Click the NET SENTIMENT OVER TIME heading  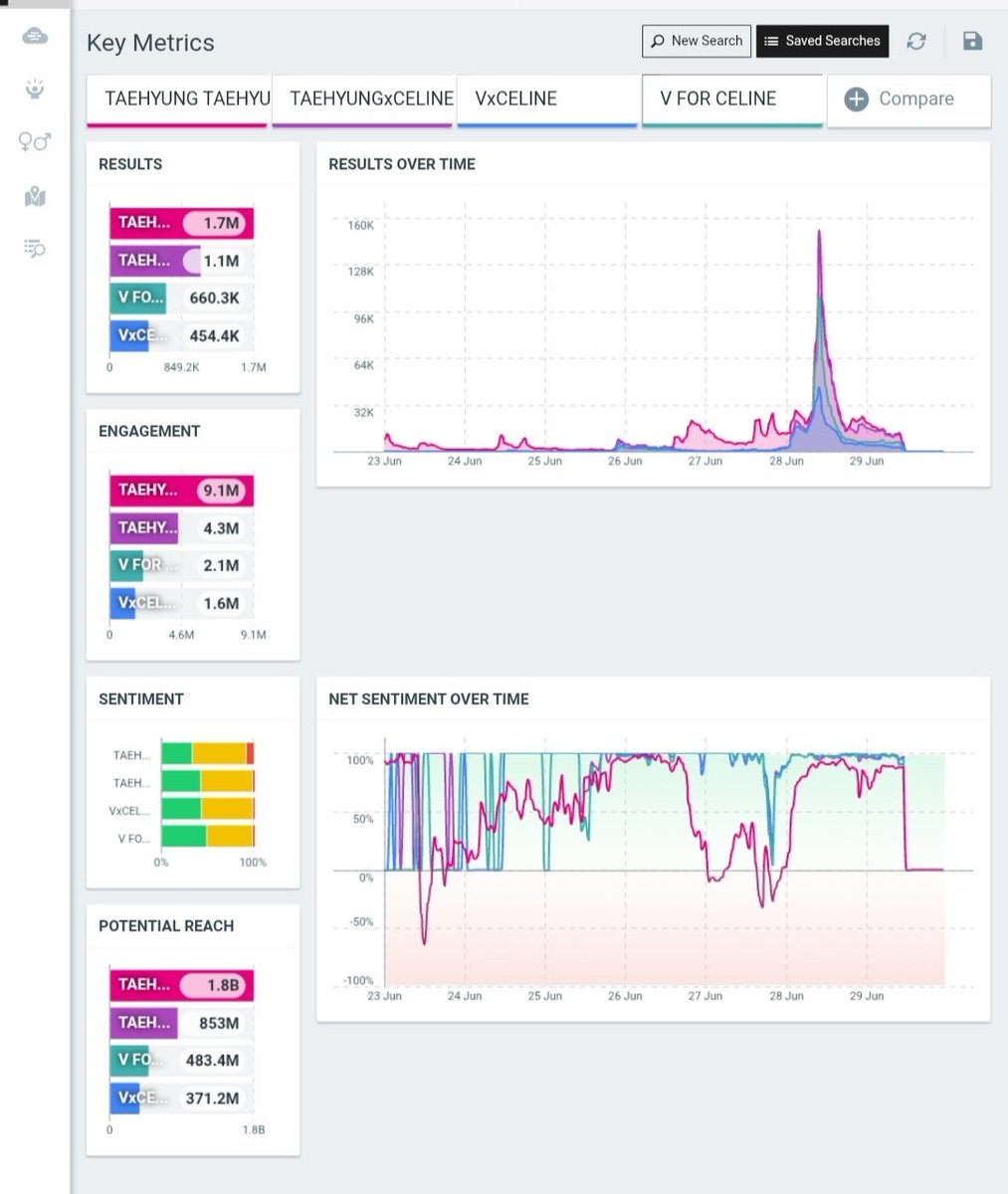click(x=429, y=699)
